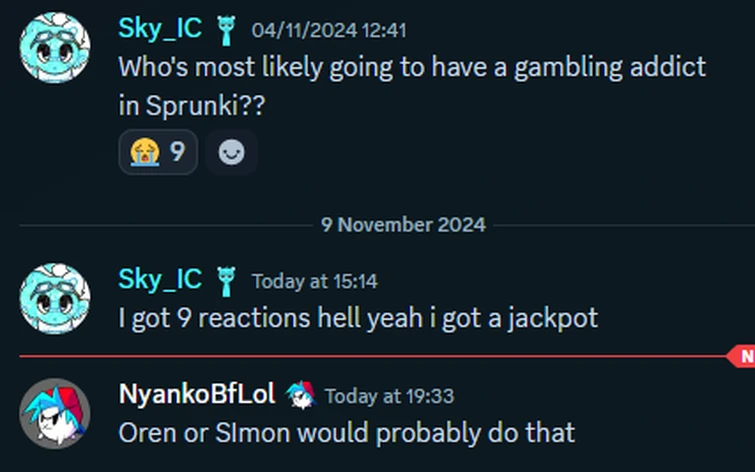Click the "Oren or SImon" message text
The width and height of the screenshot is (755, 472).
point(346,433)
